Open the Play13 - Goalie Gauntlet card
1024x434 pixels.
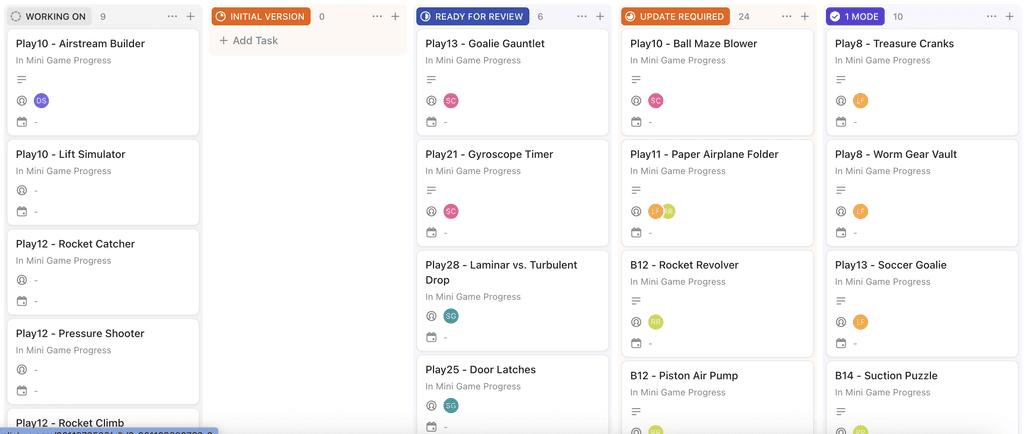[x=513, y=82]
